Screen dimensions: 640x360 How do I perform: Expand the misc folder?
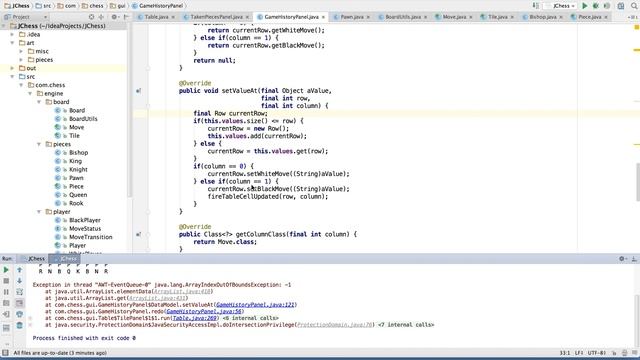point(22,51)
